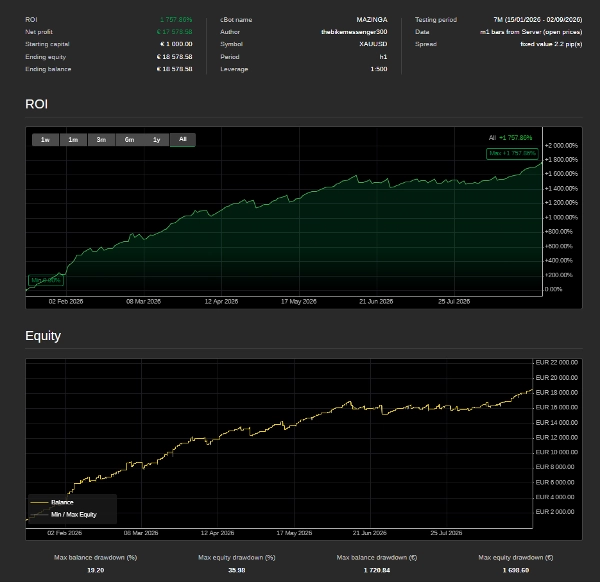Select the 1w range button
600x582 pixels.
pyautogui.click(x=46, y=140)
